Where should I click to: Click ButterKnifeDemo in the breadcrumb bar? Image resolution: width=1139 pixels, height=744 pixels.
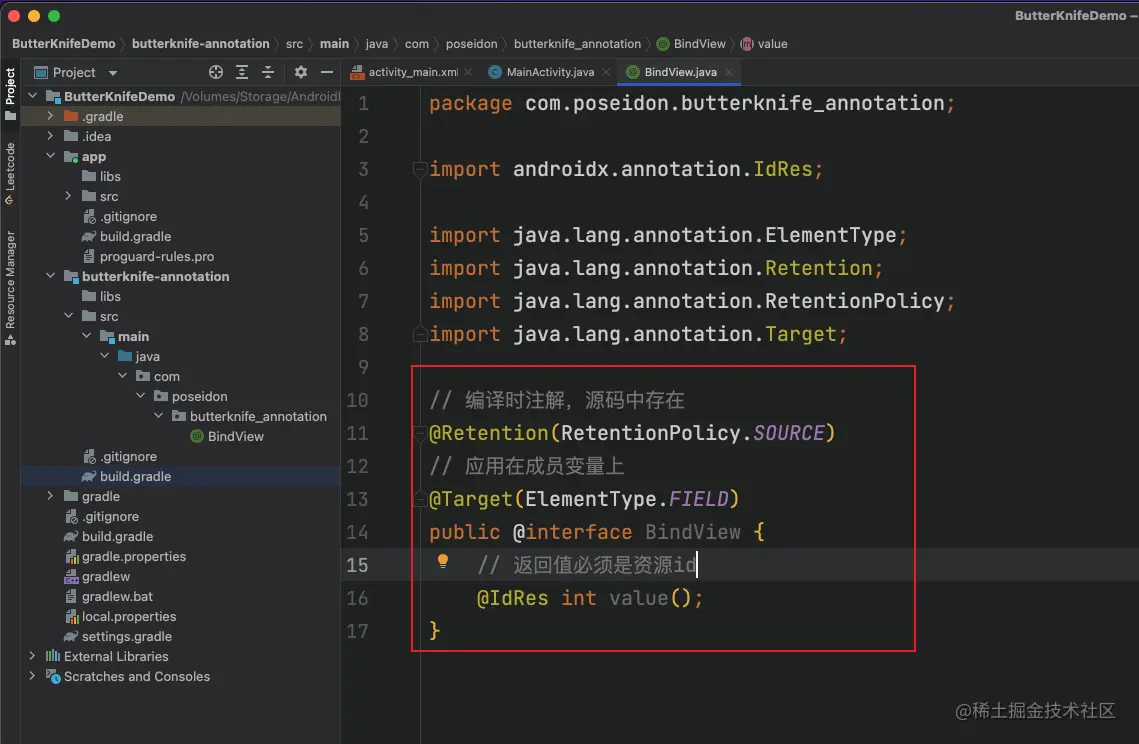tap(63, 44)
